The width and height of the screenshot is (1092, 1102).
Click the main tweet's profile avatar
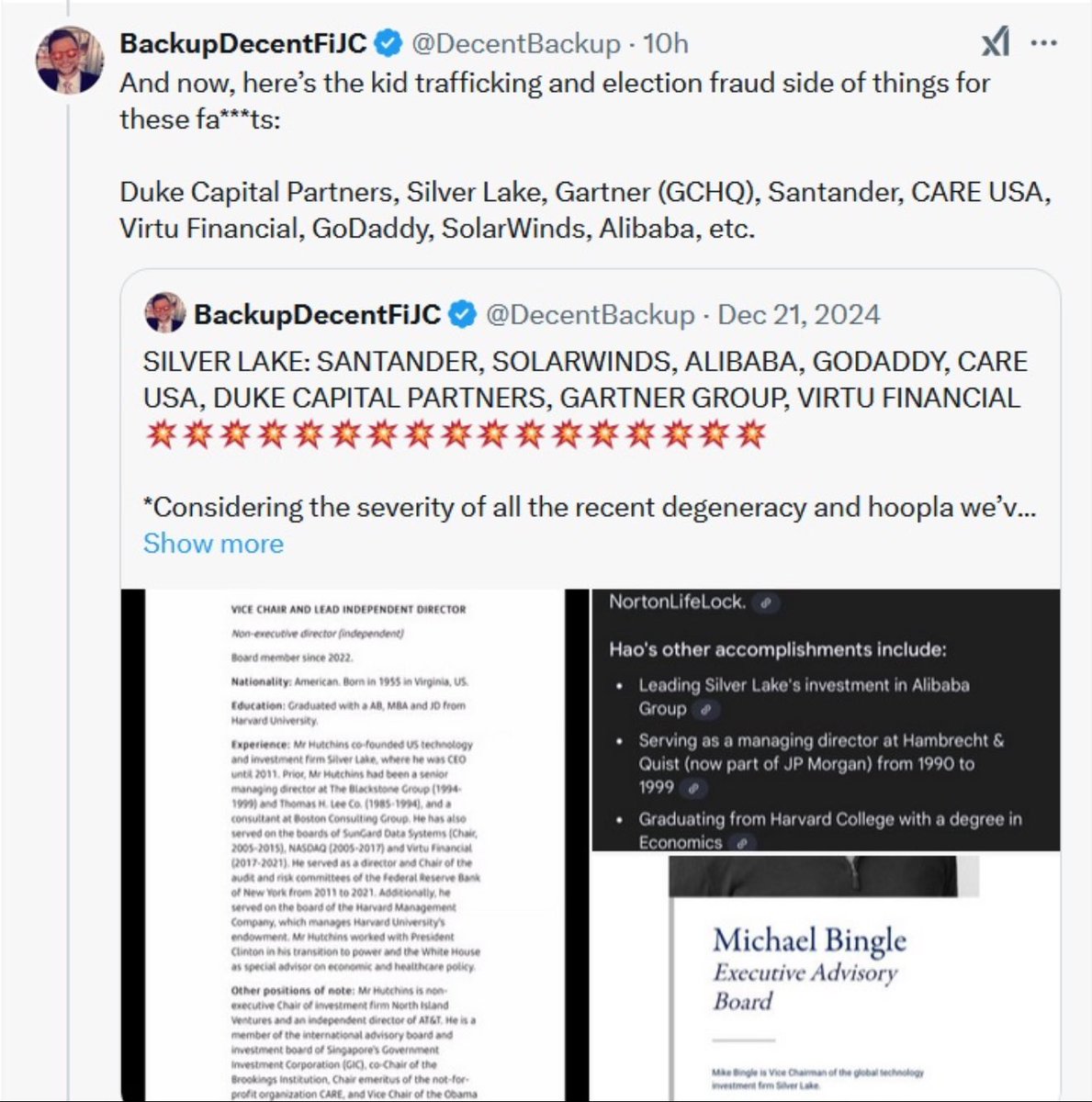pos(69,58)
